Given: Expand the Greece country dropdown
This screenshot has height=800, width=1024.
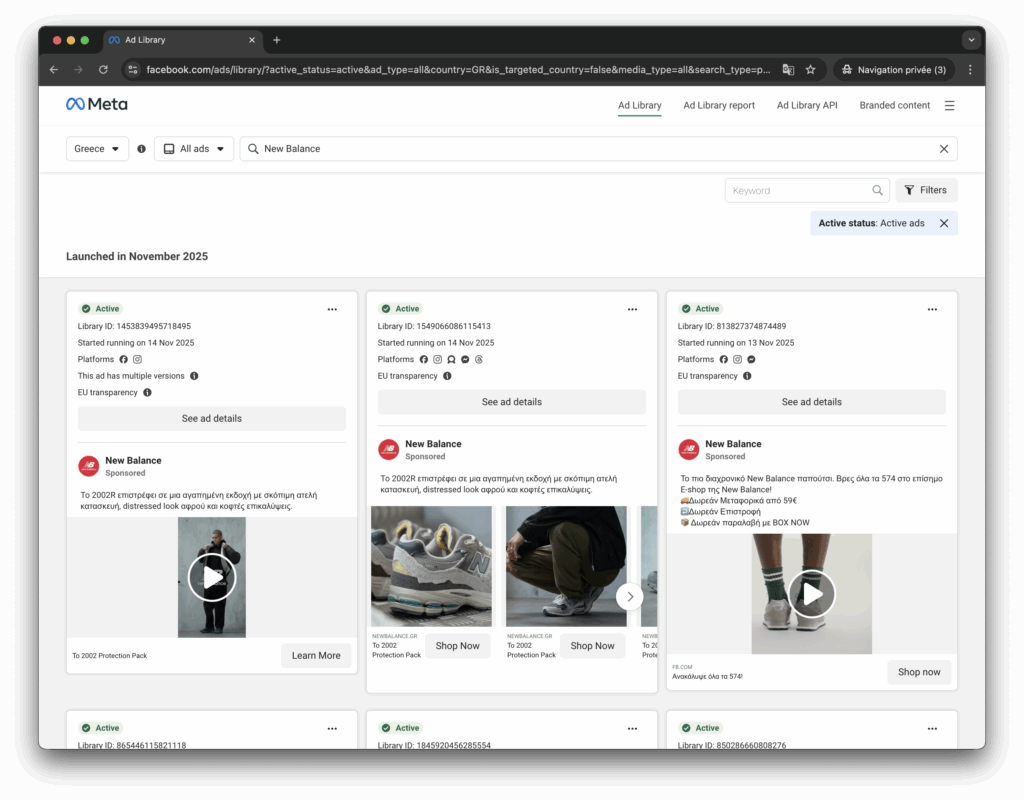Looking at the screenshot, I should (98, 149).
